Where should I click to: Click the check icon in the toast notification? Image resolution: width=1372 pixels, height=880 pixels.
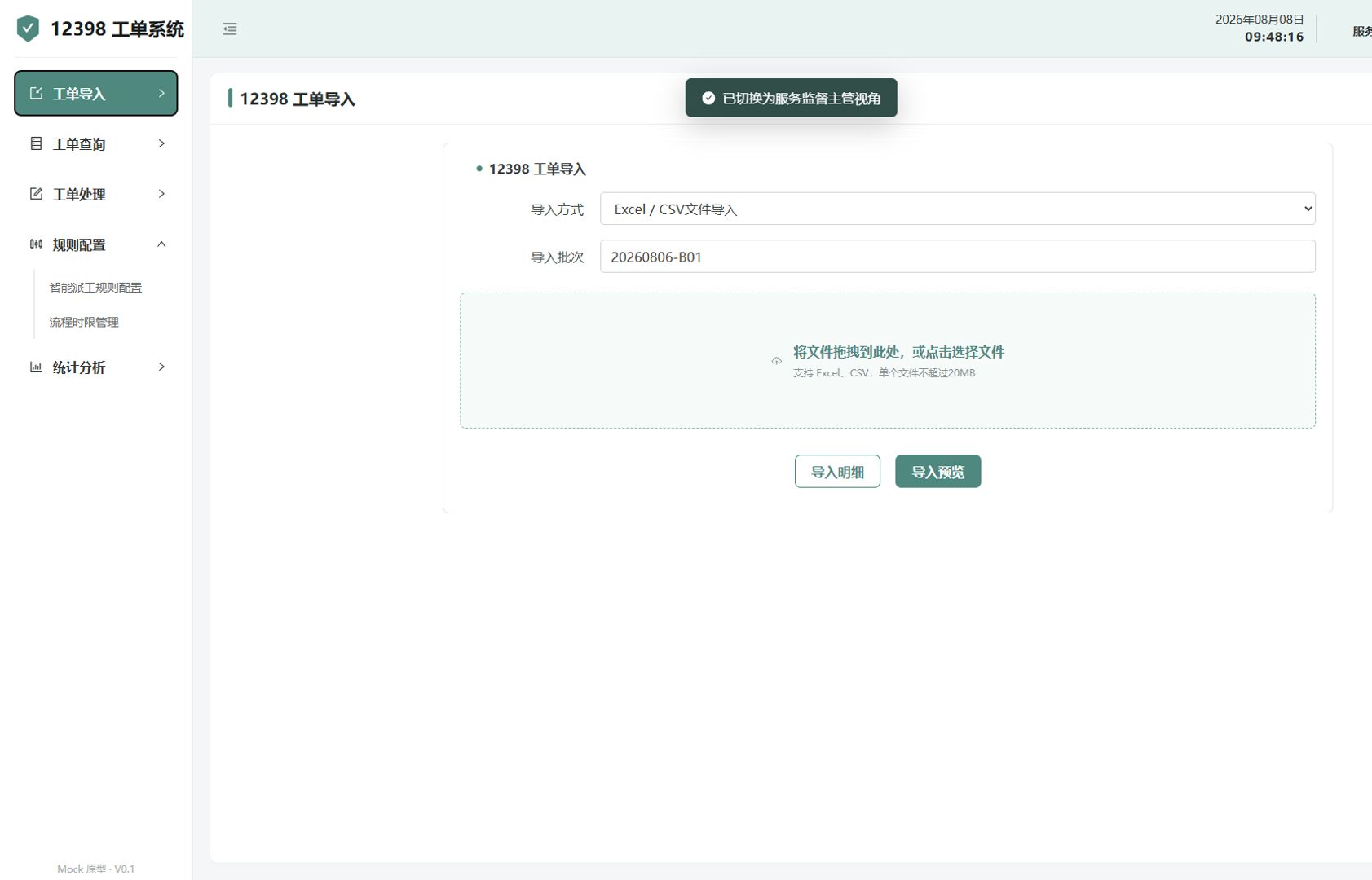(708, 98)
